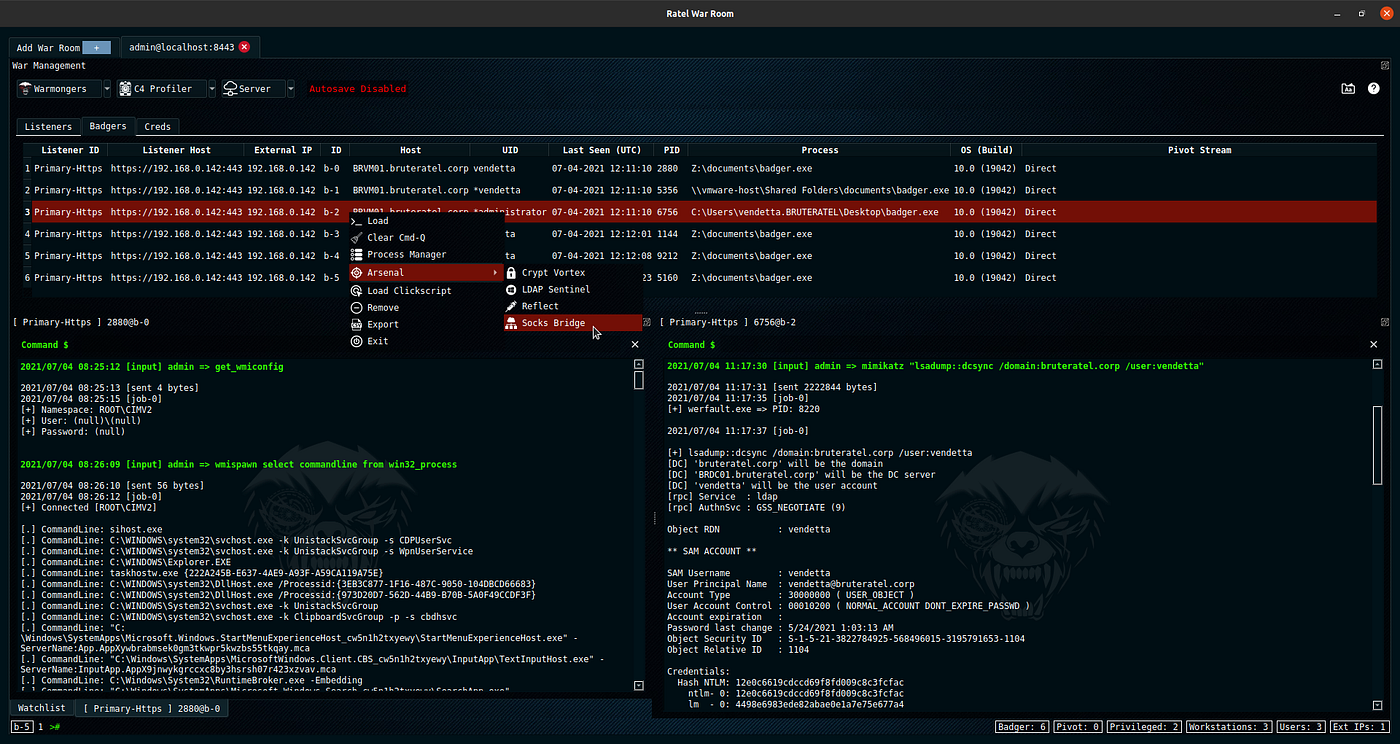Detach the right 6756@b-2 console pane
Viewport: 1400px width, 744px height.
click(x=1385, y=322)
